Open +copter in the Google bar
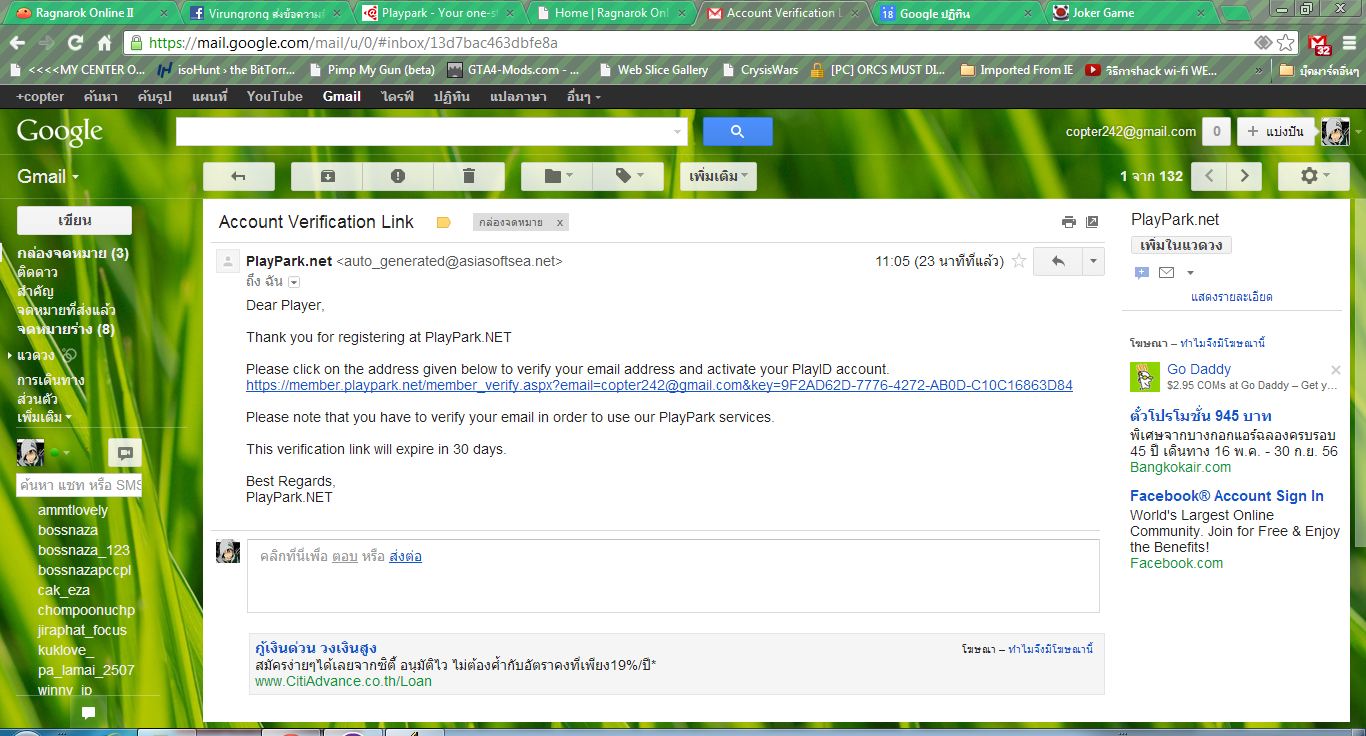Image resolution: width=1366 pixels, height=736 pixels. (x=40, y=96)
